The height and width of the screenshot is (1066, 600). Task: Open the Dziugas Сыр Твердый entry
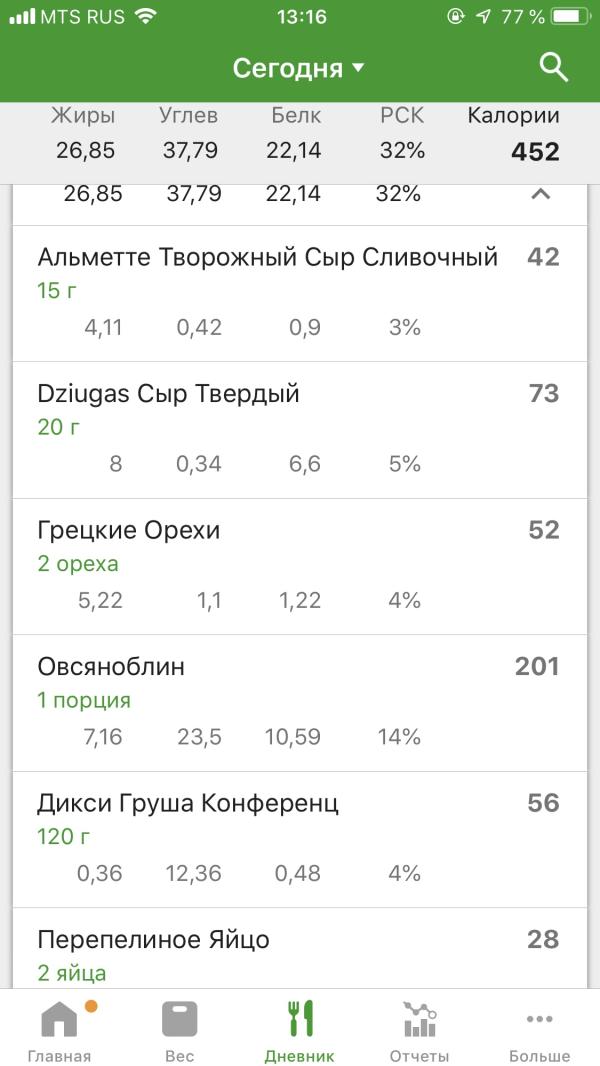point(300,430)
